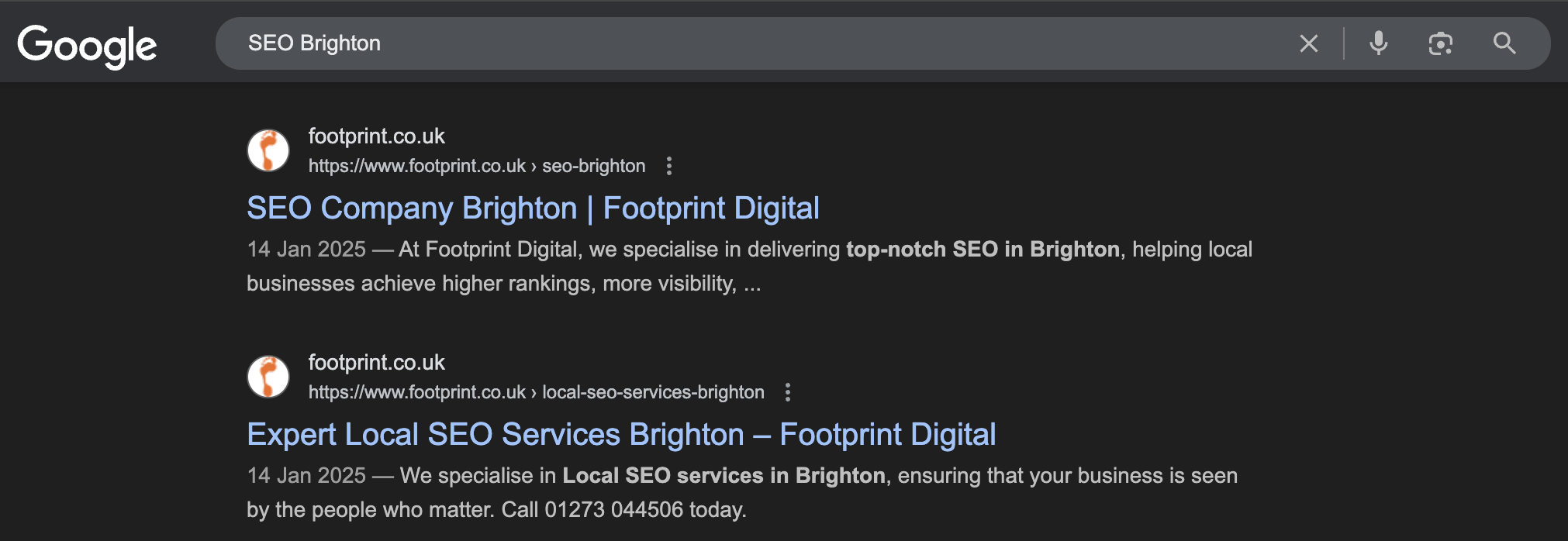Click inside the SEO Brighton search field
This screenshot has width=1568, height=541.
click(x=543, y=43)
